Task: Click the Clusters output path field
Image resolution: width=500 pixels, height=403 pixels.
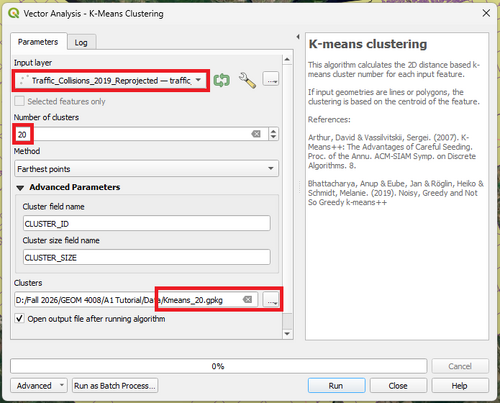Action: (136, 299)
